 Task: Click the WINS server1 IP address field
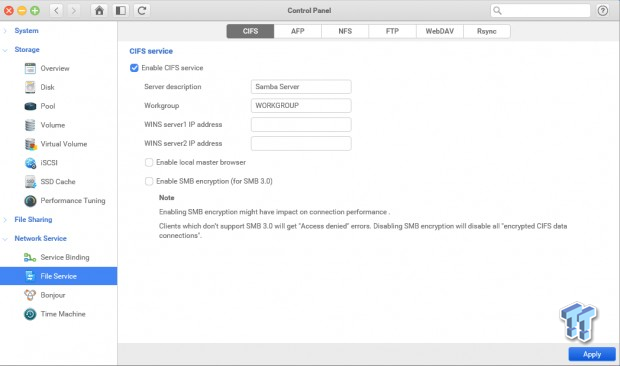(301, 125)
